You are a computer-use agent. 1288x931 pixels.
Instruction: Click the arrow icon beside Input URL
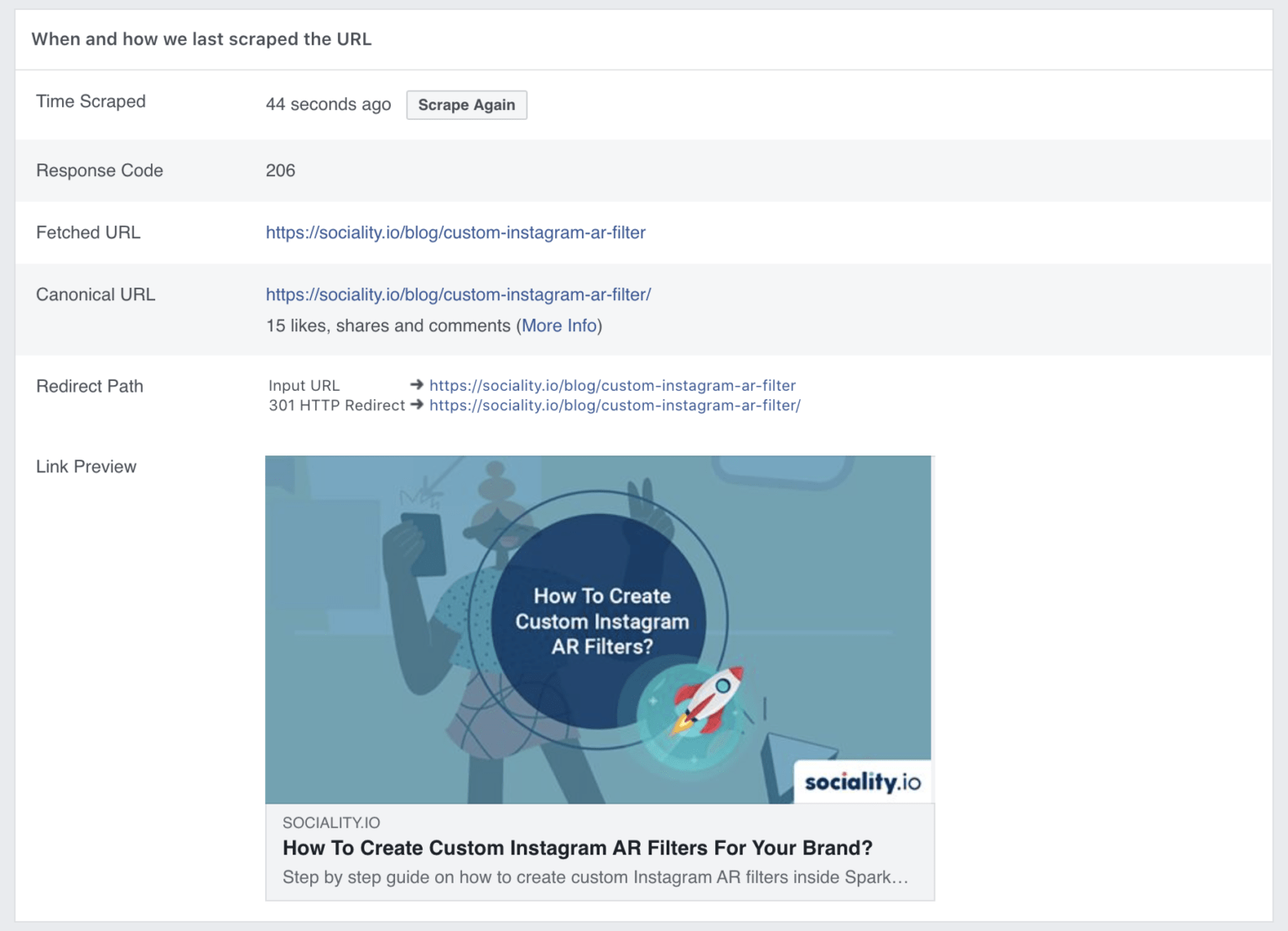pos(415,385)
